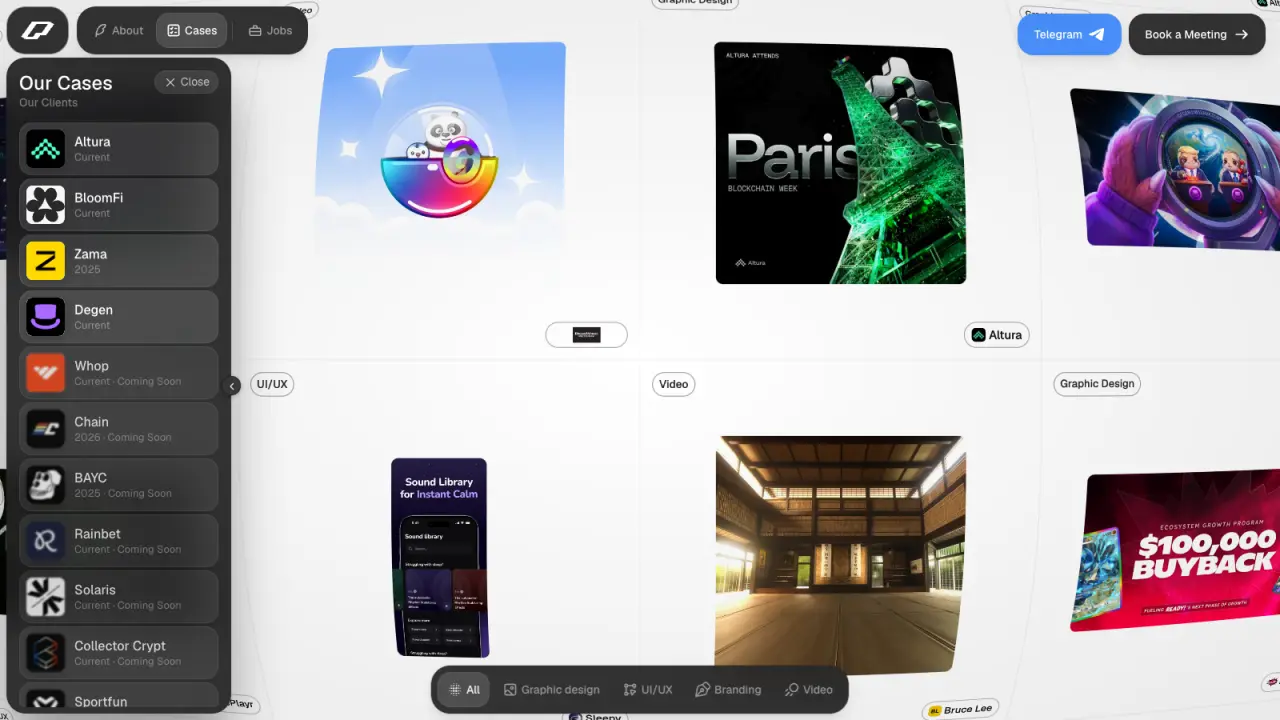Image resolution: width=1280 pixels, height=720 pixels.
Task: Filter by Graphic design
Action: click(552, 689)
